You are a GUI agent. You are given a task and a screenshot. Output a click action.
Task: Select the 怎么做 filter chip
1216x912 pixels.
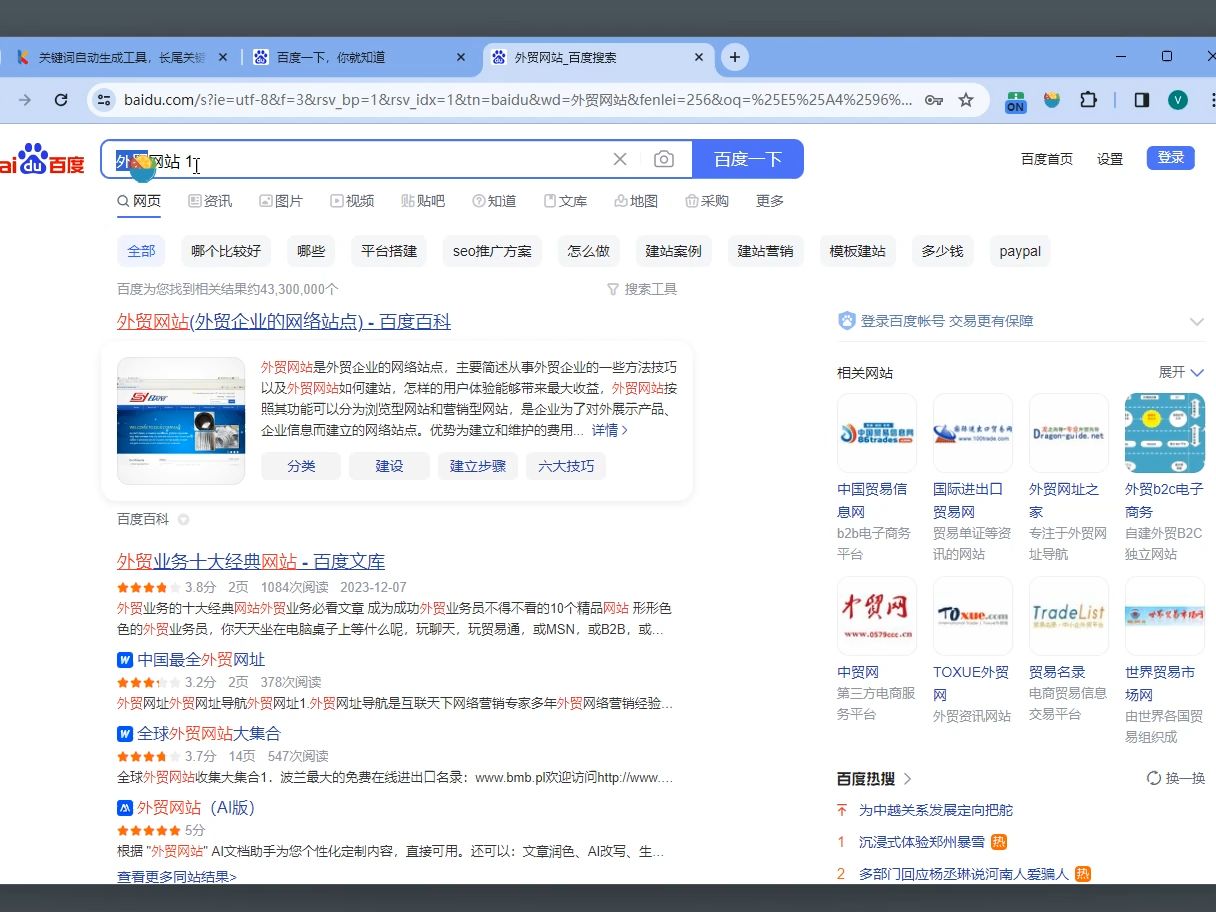pos(589,251)
